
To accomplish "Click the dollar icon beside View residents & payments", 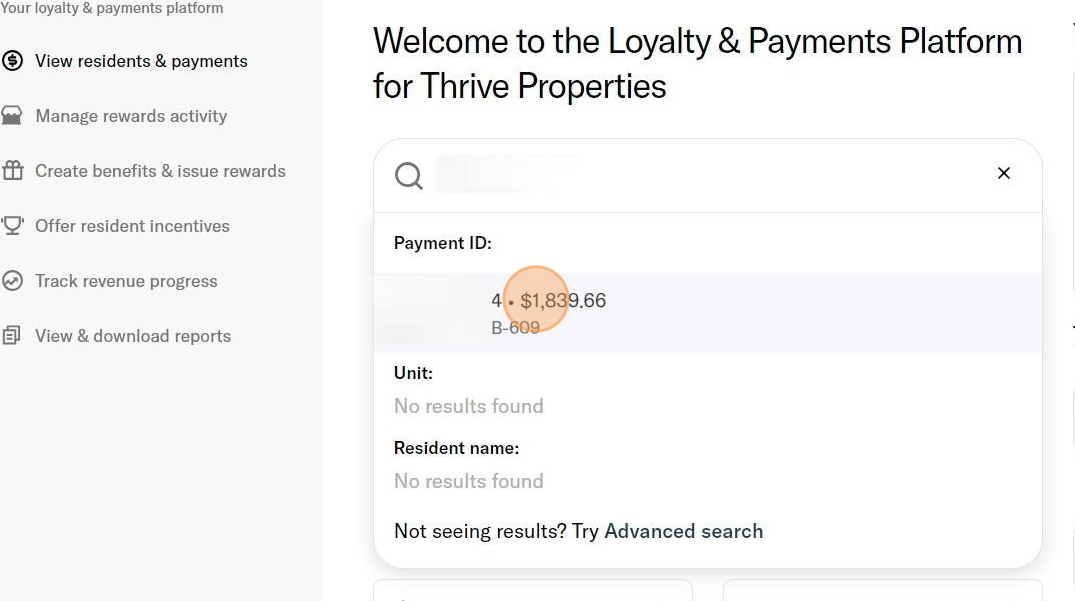I will pyautogui.click(x=13, y=61).
